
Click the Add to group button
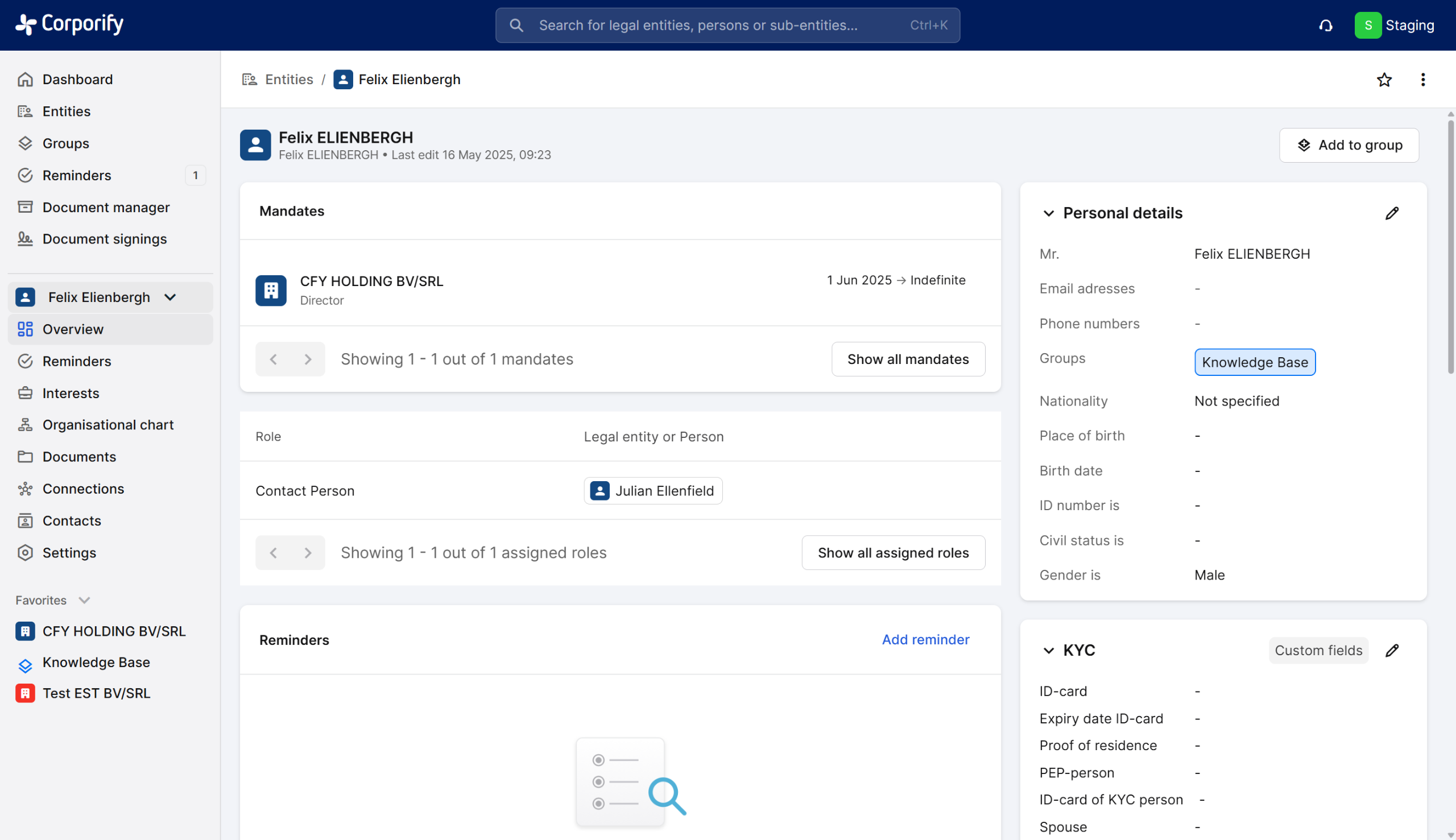click(x=1348, y=145)
